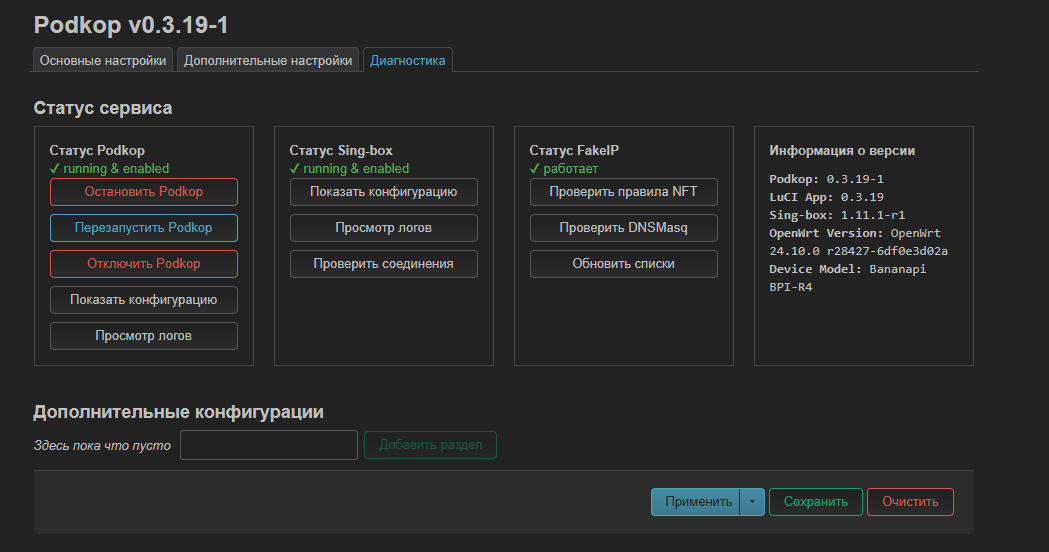
Task: Click the LuCI App: 0.3.19 version line
Action: pyautogui.click(x=826, y=197)
